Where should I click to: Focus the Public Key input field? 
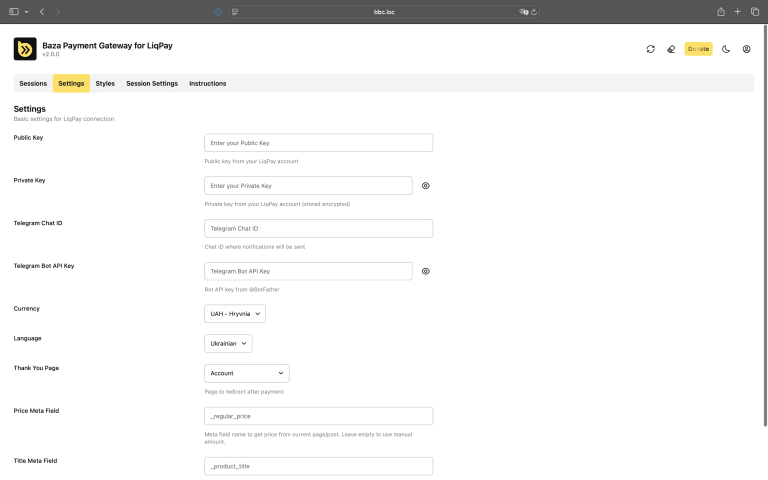318,143
